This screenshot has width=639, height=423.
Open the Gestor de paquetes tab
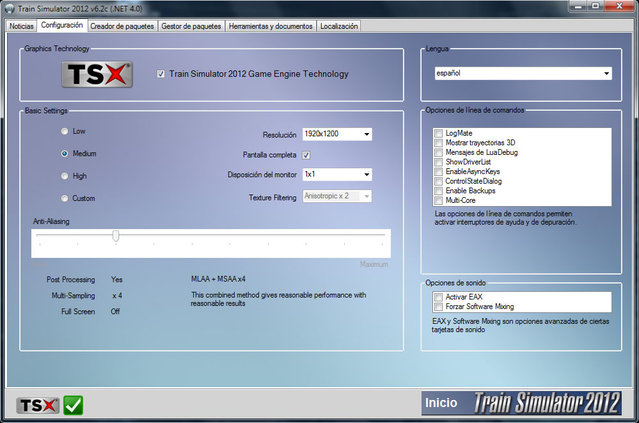[x=194, y=25]
